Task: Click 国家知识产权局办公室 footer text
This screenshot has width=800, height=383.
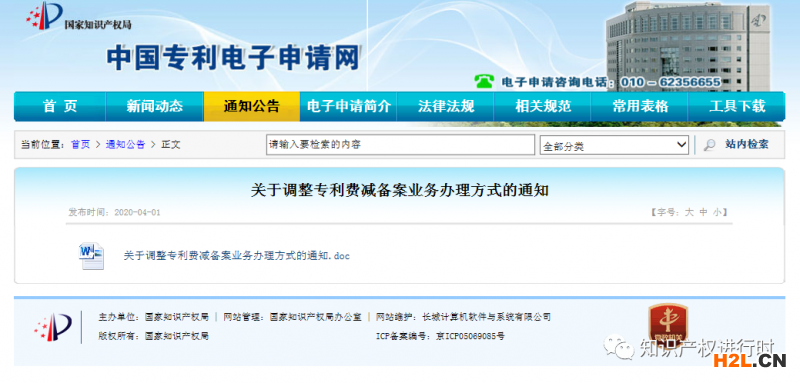Action: point(316,317)
